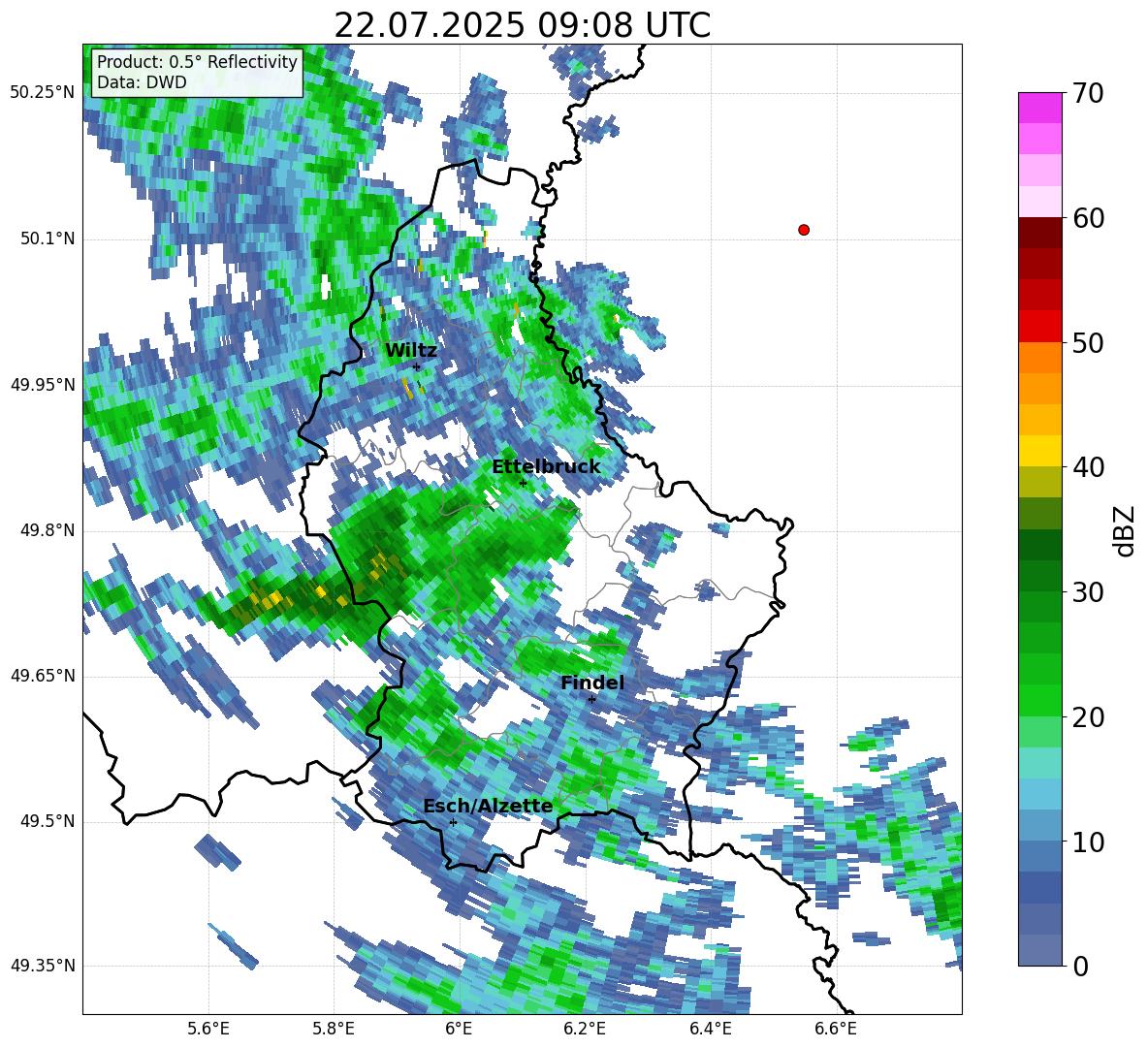Click the yellow band just above 40 dBZ
The height and width of the screenshot is (1048, 1148).
click(x=1039, y=451)
